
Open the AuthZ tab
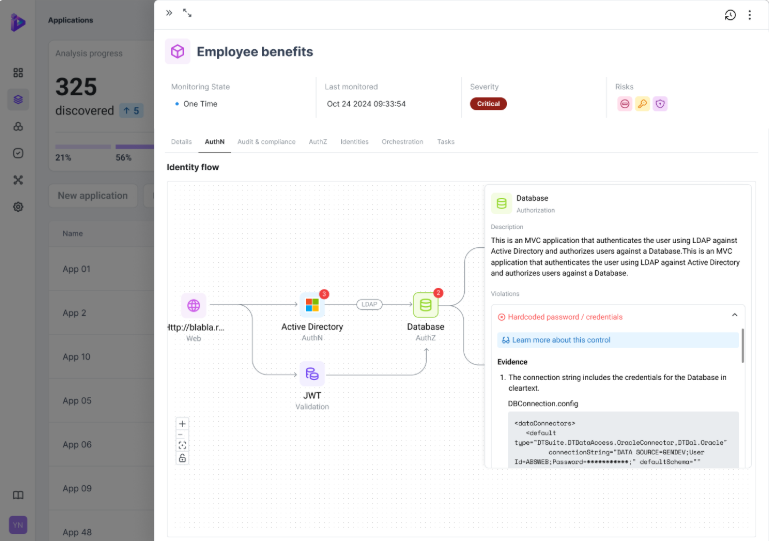pos(318,142)
